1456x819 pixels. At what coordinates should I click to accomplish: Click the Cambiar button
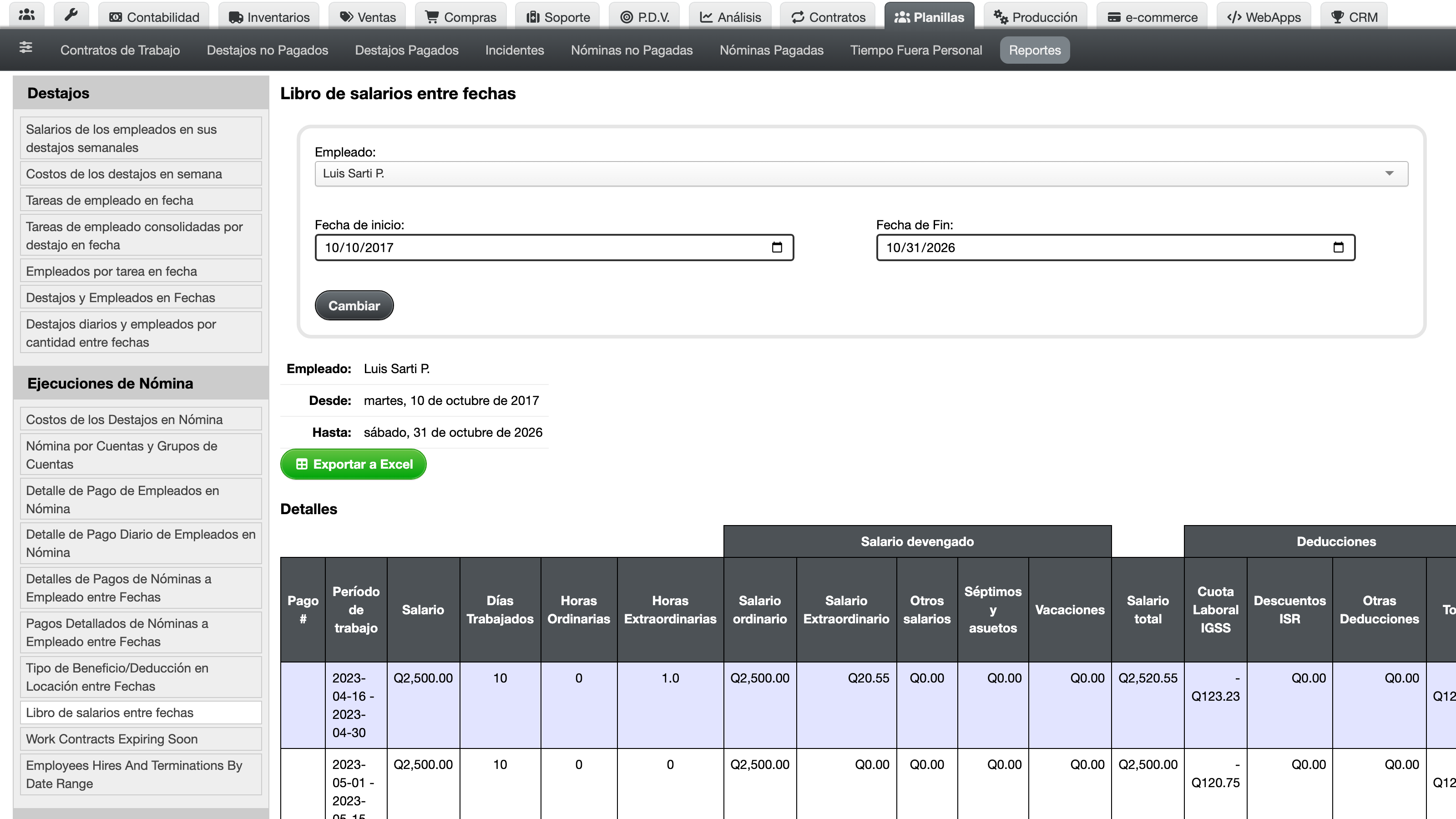tap(354, 306)
